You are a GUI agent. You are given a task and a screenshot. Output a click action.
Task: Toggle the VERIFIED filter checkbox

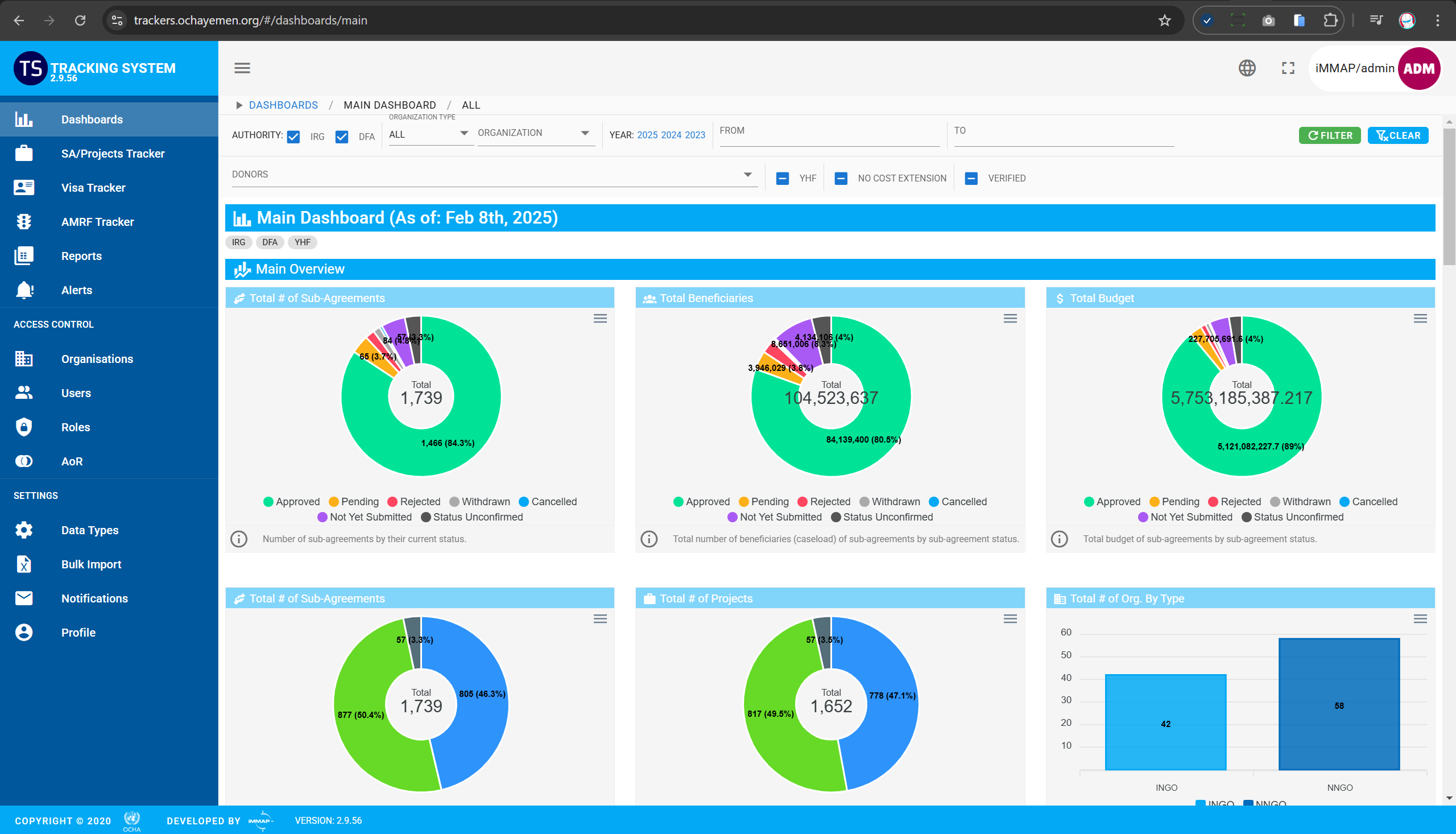click(x=971, y=178)
